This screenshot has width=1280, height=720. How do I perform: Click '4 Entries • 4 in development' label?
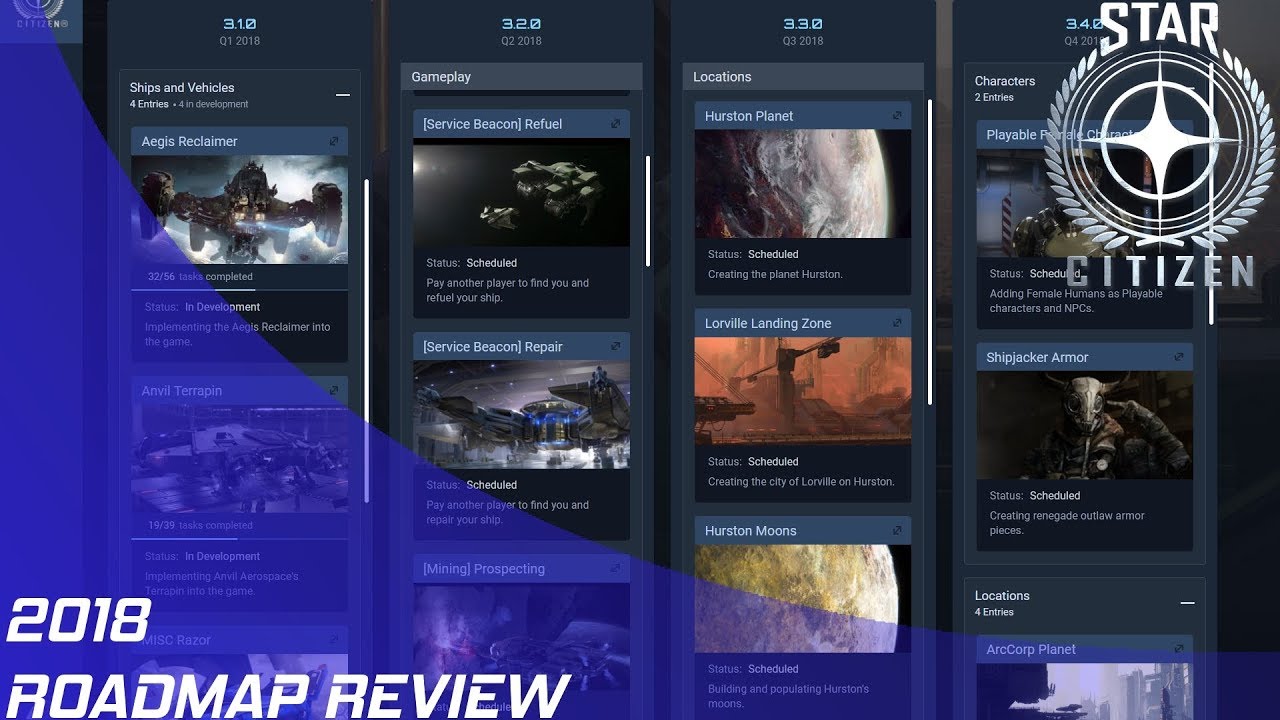pyautogui.click(x=189, y=104)
